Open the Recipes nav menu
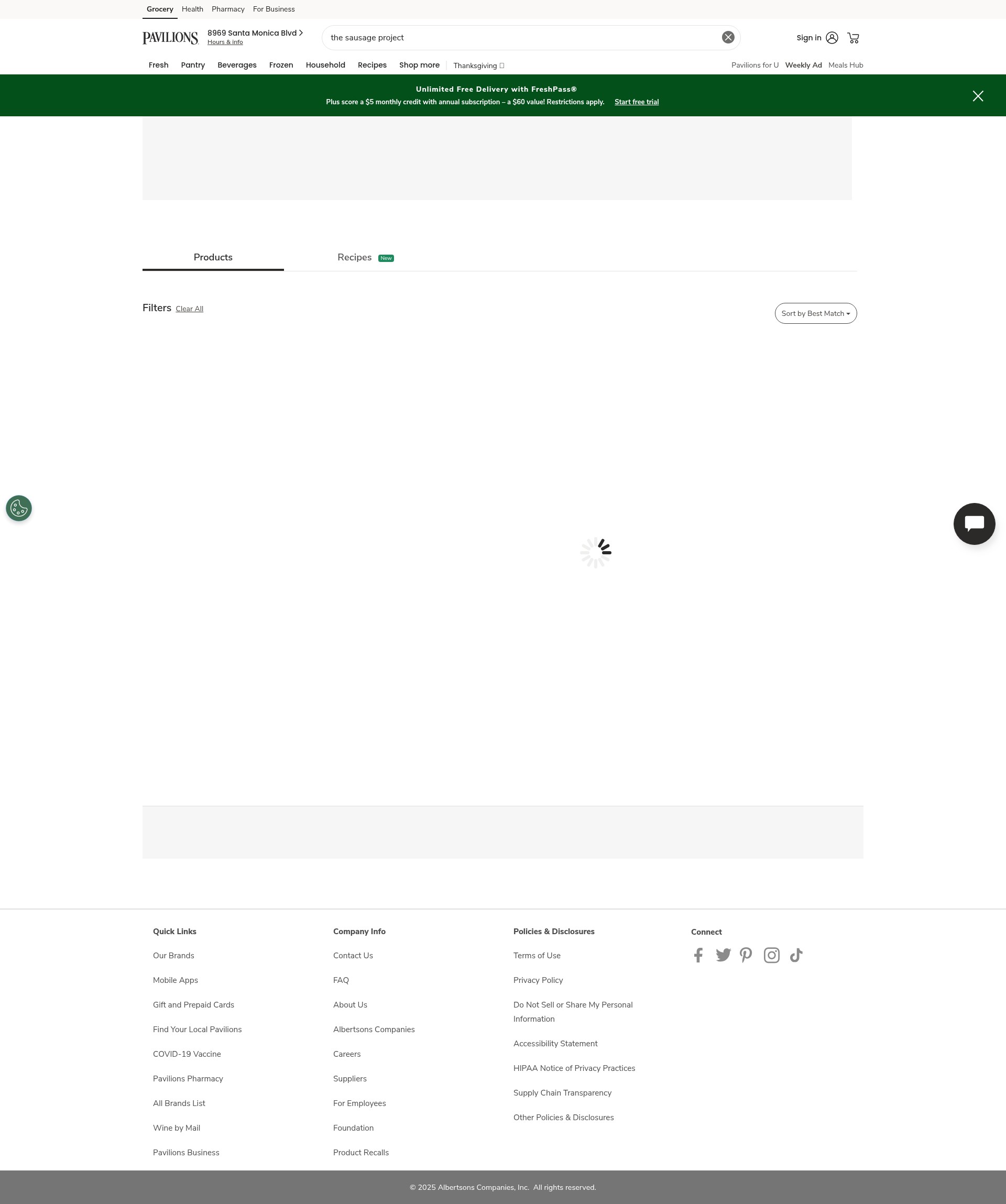 372,65
